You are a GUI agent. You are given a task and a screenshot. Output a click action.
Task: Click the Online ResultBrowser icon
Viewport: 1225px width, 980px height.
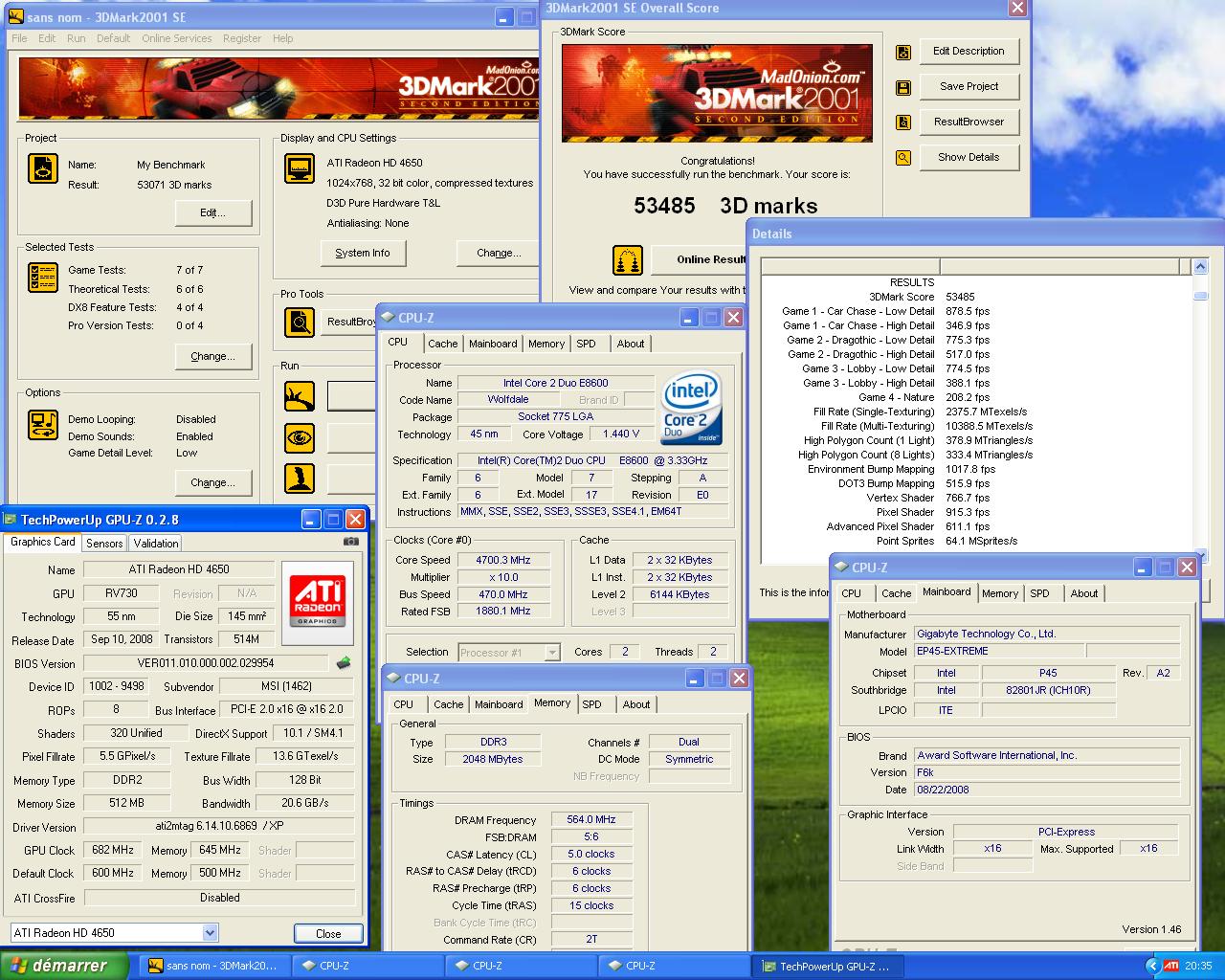628,260
